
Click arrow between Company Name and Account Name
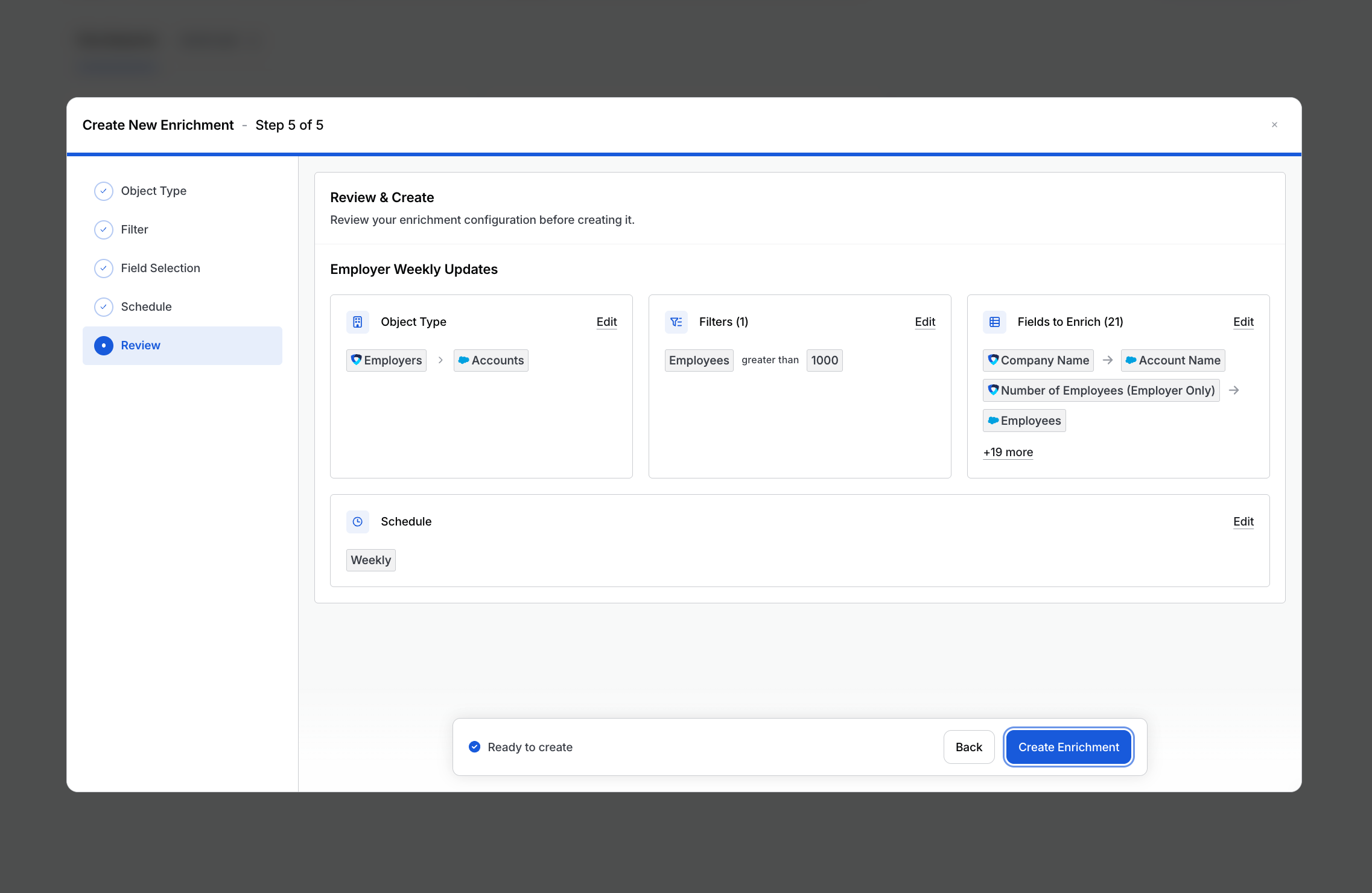[x=1108, y=360]
